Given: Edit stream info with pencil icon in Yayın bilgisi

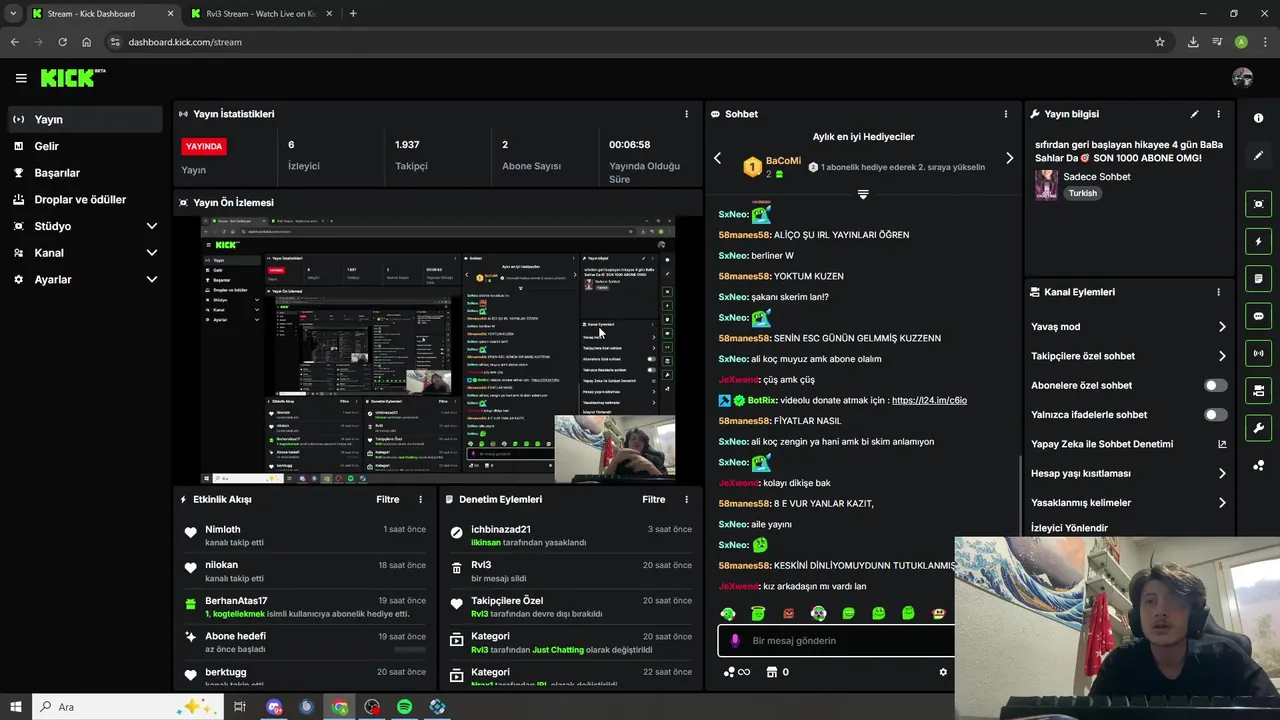Looking at the screenshot, I should tap(1194, 114).
